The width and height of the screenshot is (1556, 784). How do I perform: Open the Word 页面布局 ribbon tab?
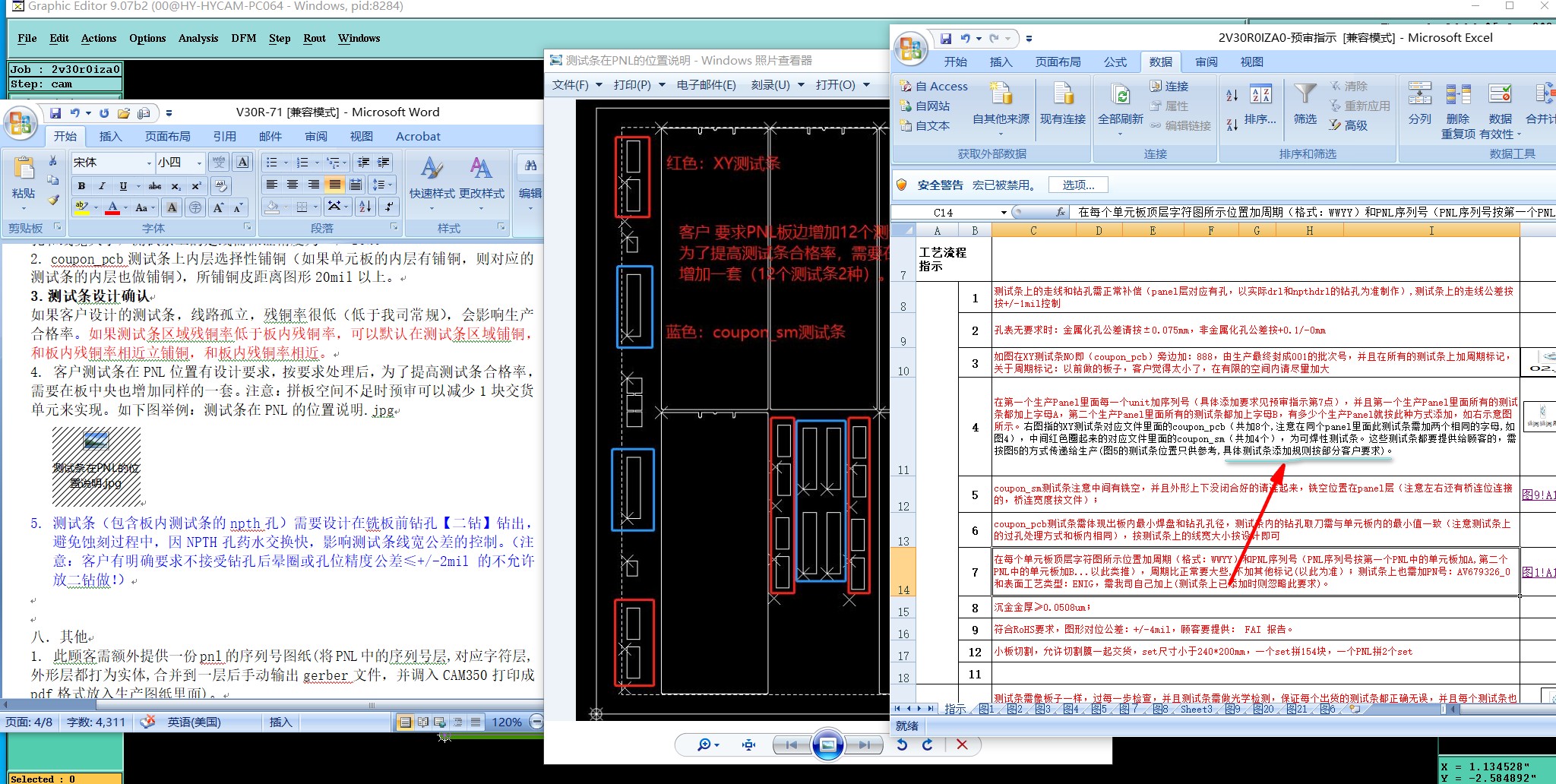[167, 136]
